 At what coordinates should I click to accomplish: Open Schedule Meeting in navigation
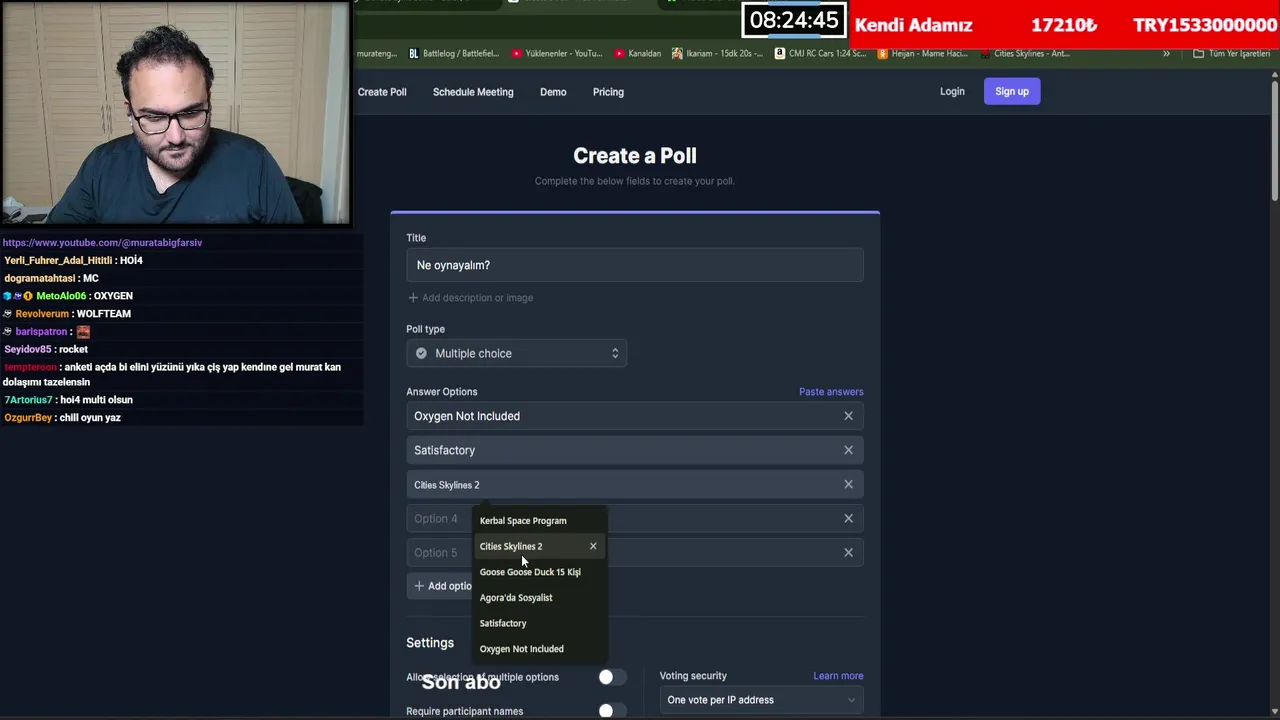[473, 92]
